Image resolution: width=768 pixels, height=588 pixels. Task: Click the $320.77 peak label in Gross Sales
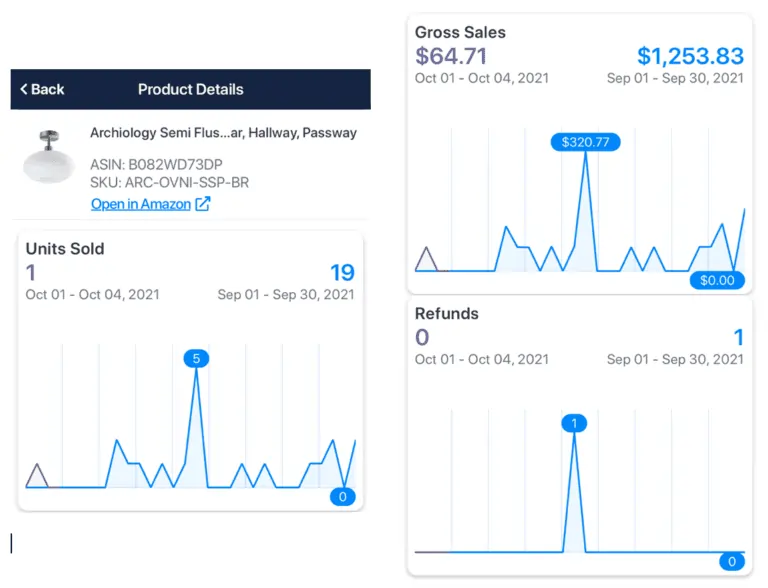coord(585,142)
